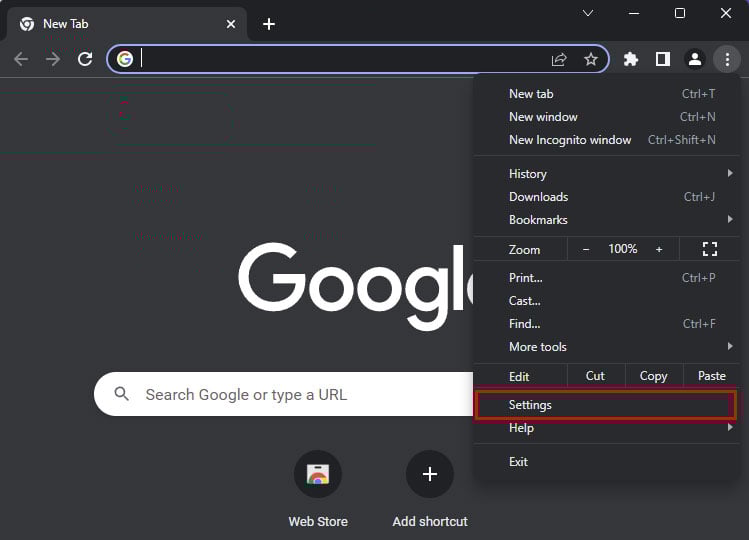Open Downloads from the menu
749x540 pixels.
[607, 196]
